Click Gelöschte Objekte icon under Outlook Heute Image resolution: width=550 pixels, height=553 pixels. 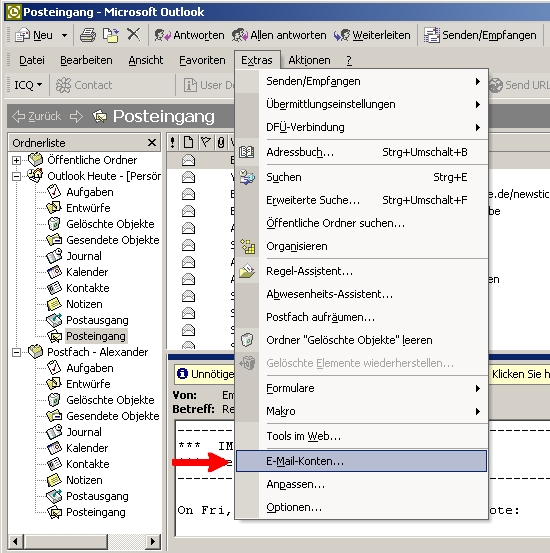pyautogui.click(x=54, y=223)
